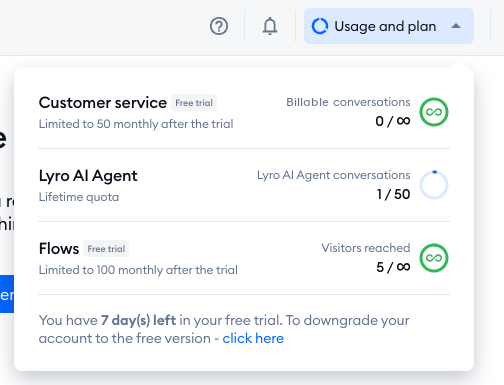Click the caret arrow beside Usage and plan

456,26
